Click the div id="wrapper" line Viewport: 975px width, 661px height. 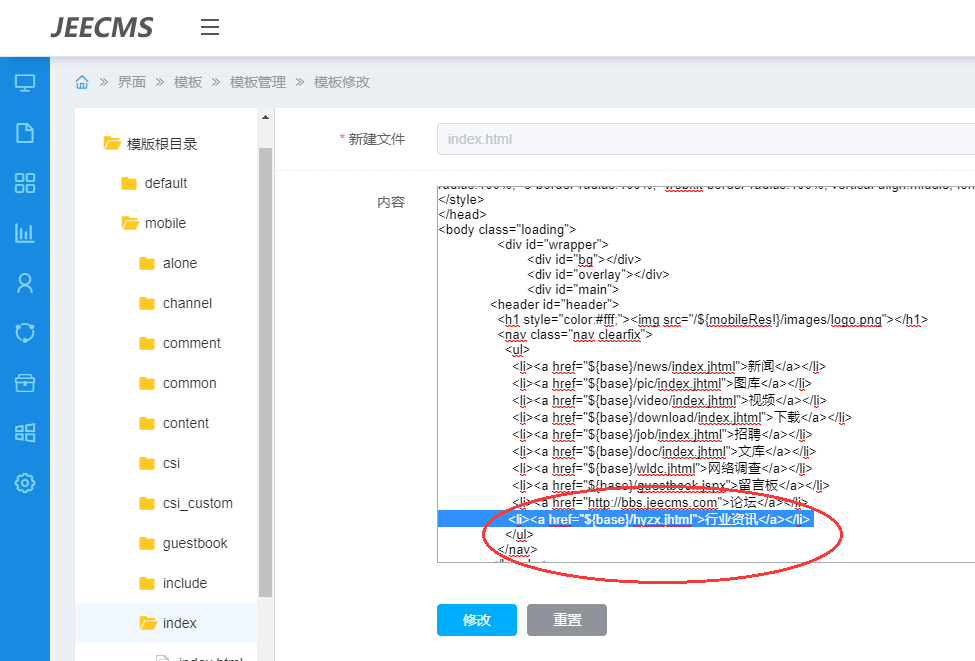point(553,244)
